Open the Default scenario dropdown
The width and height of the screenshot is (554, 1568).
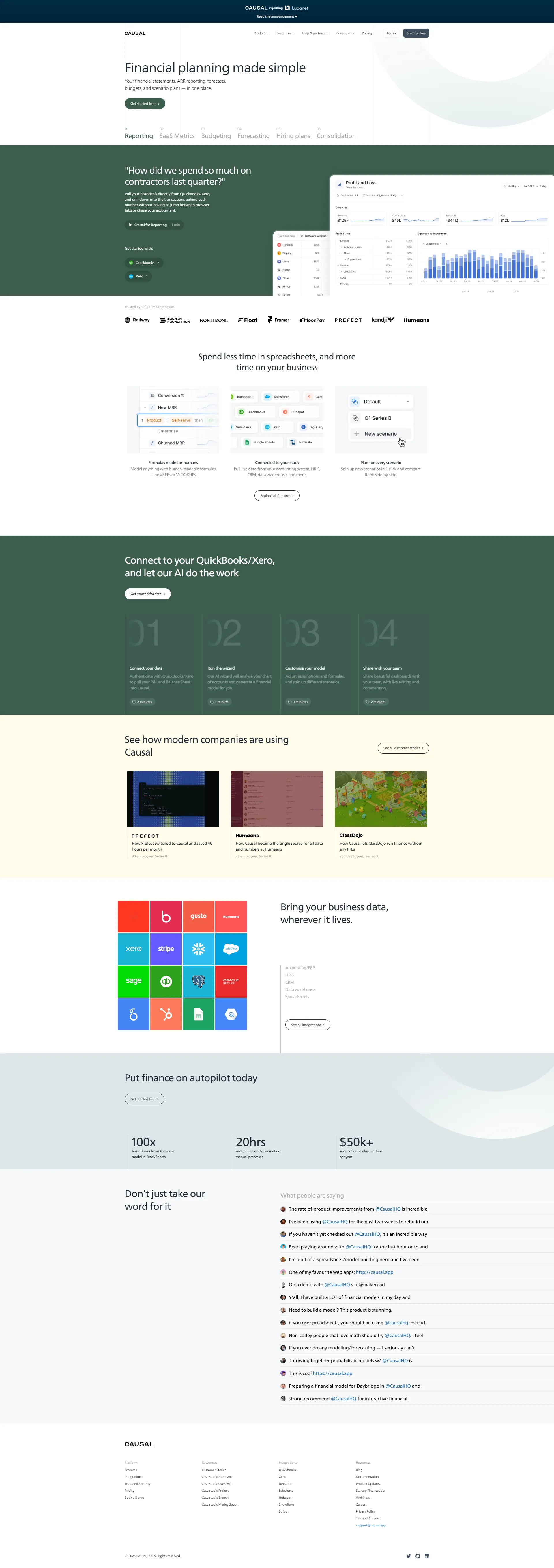381,402
